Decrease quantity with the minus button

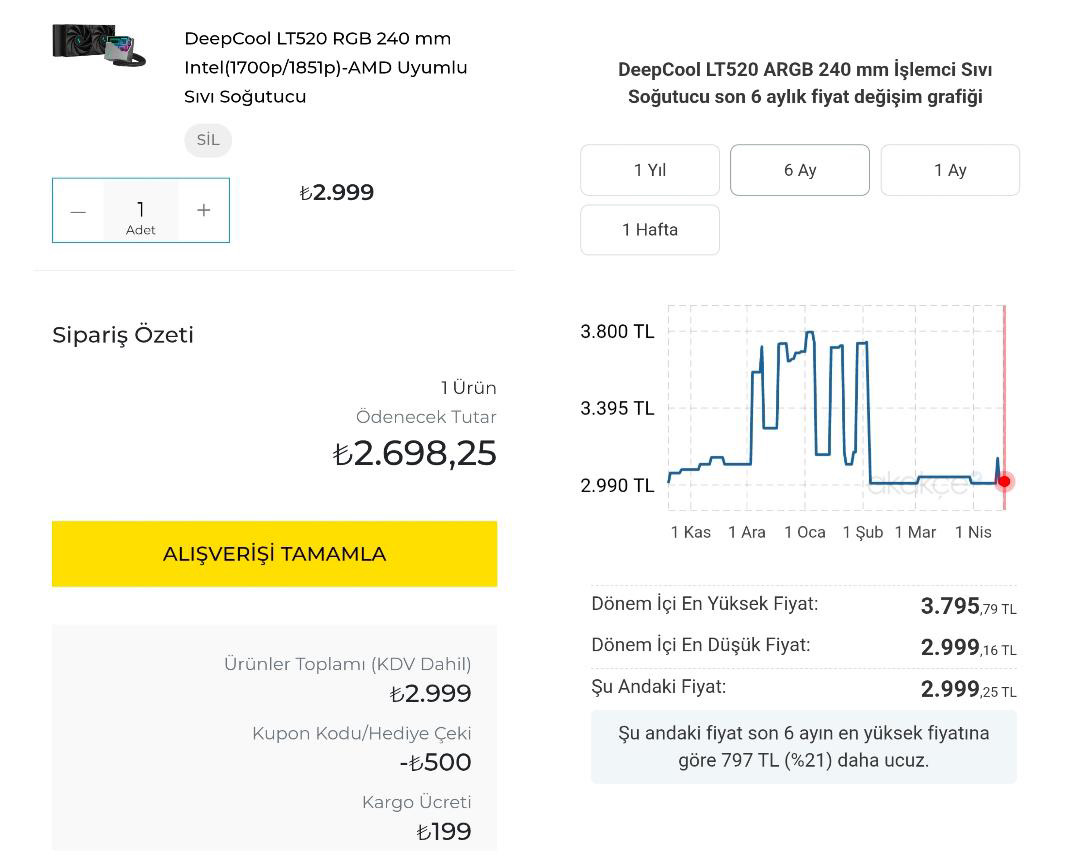point(79,211)
